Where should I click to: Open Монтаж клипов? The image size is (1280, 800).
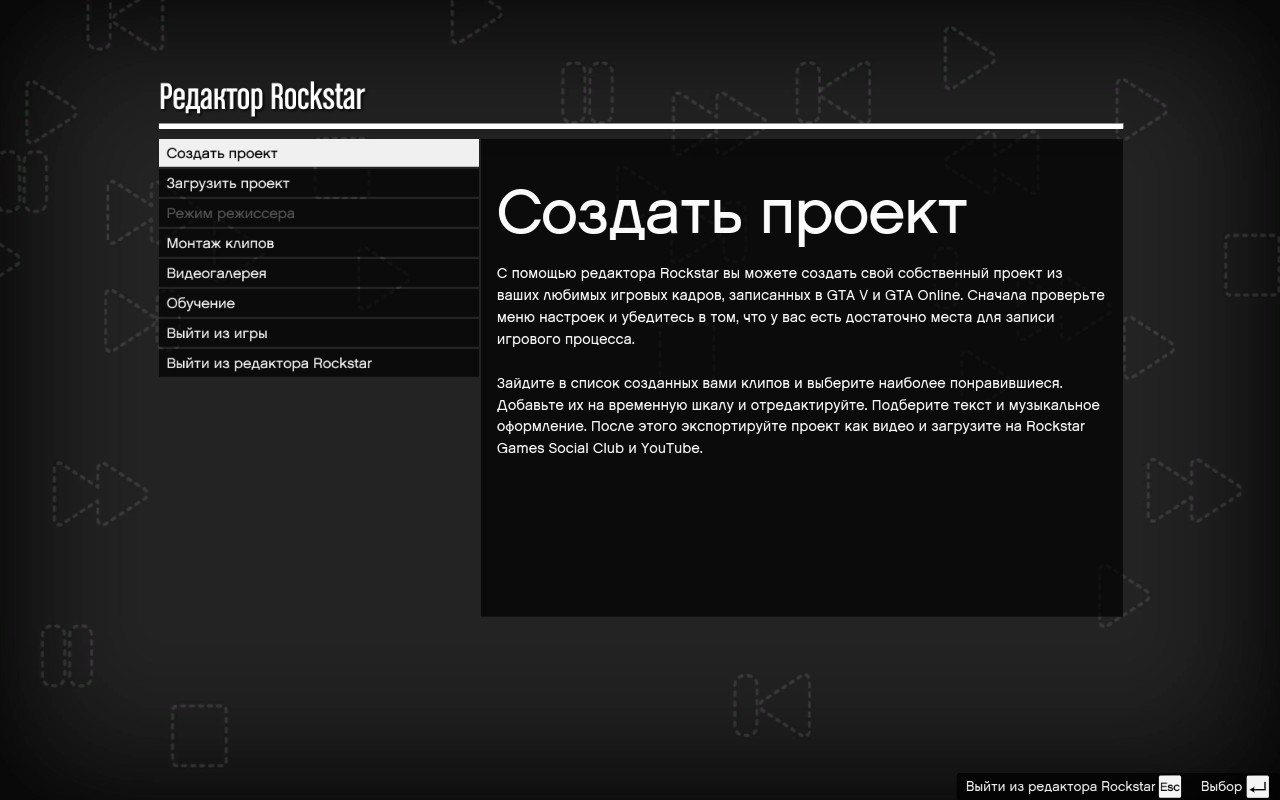pos(319,243)
